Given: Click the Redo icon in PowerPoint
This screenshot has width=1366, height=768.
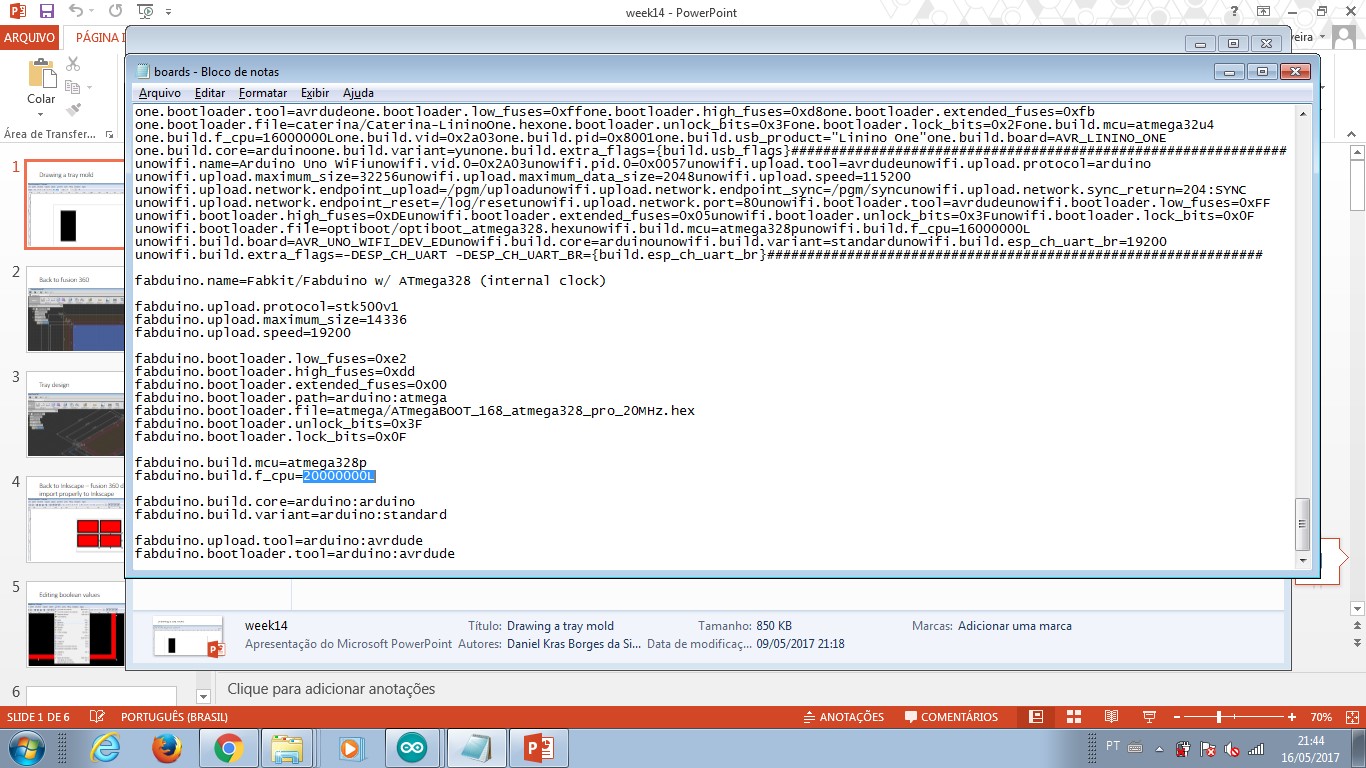Looking at the screenshot, I should coord(115,11).
